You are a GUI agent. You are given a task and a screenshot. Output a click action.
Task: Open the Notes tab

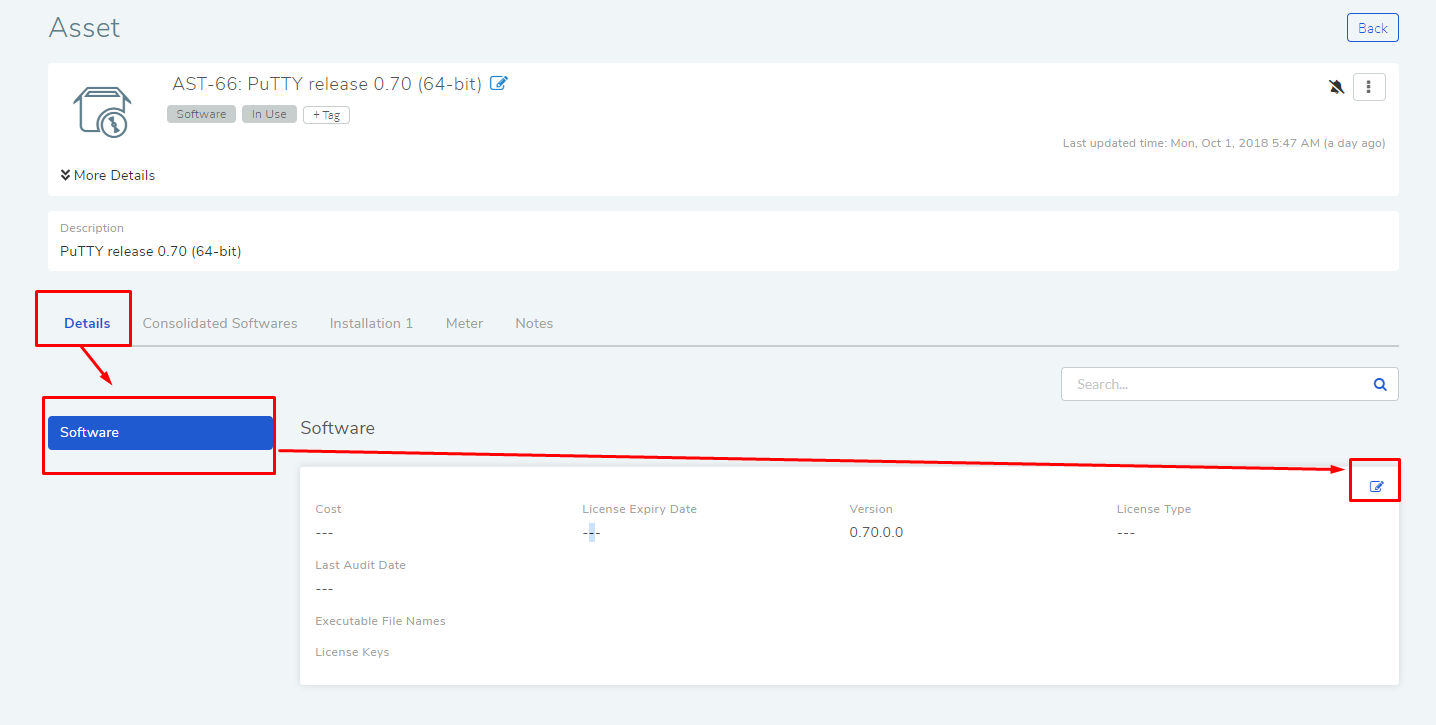[534, 323]
